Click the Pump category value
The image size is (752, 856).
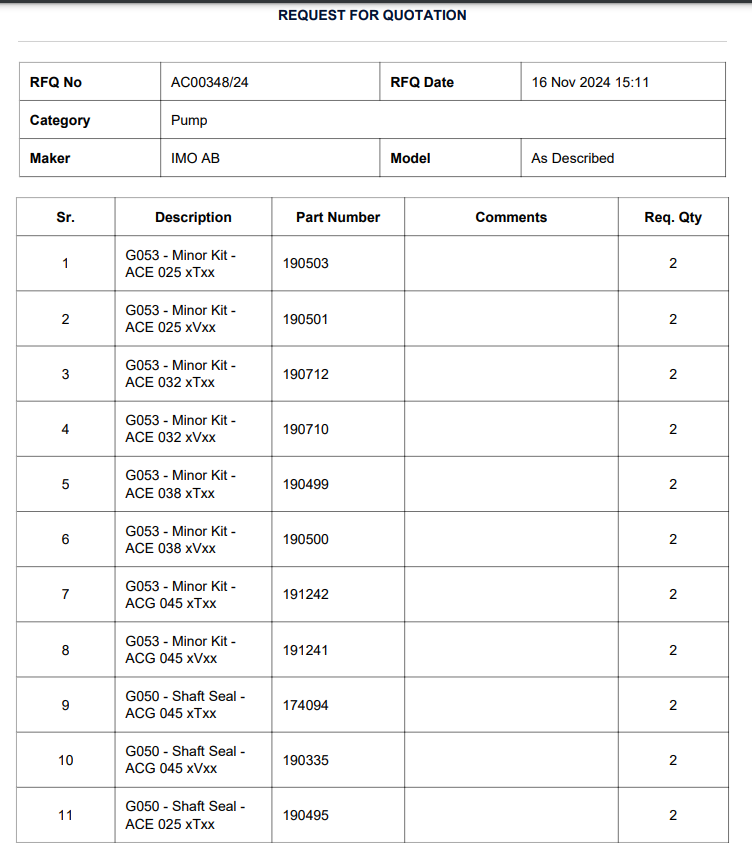click(x=189, y=120)
